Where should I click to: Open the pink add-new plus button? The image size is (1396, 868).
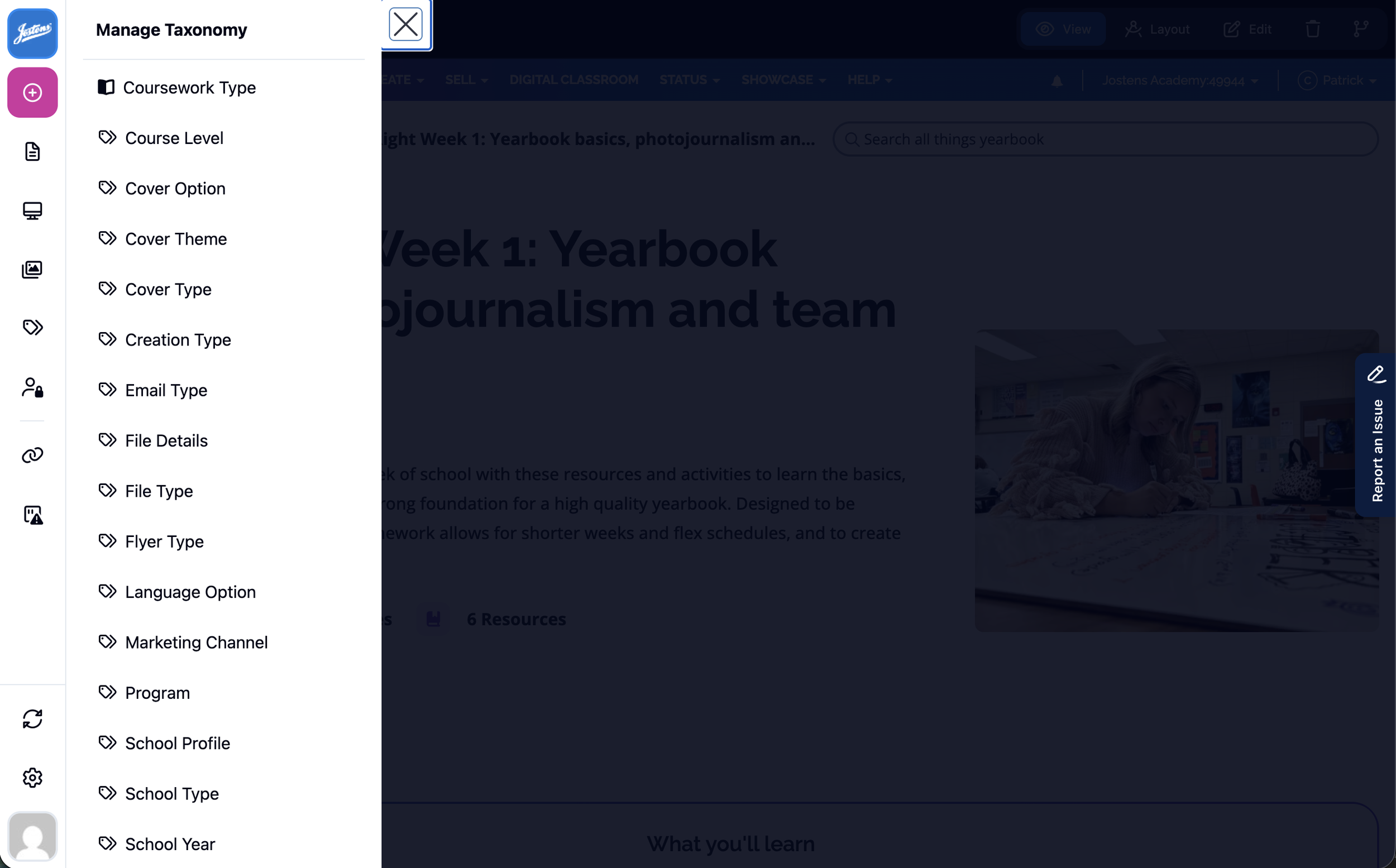tap(32, 93)
